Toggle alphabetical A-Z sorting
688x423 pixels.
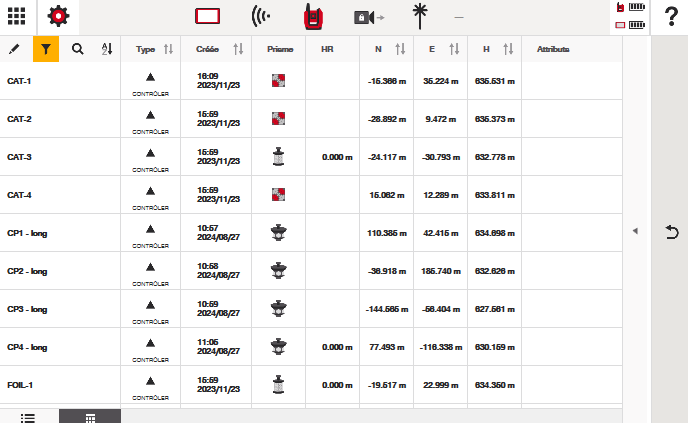click(107, 48)
